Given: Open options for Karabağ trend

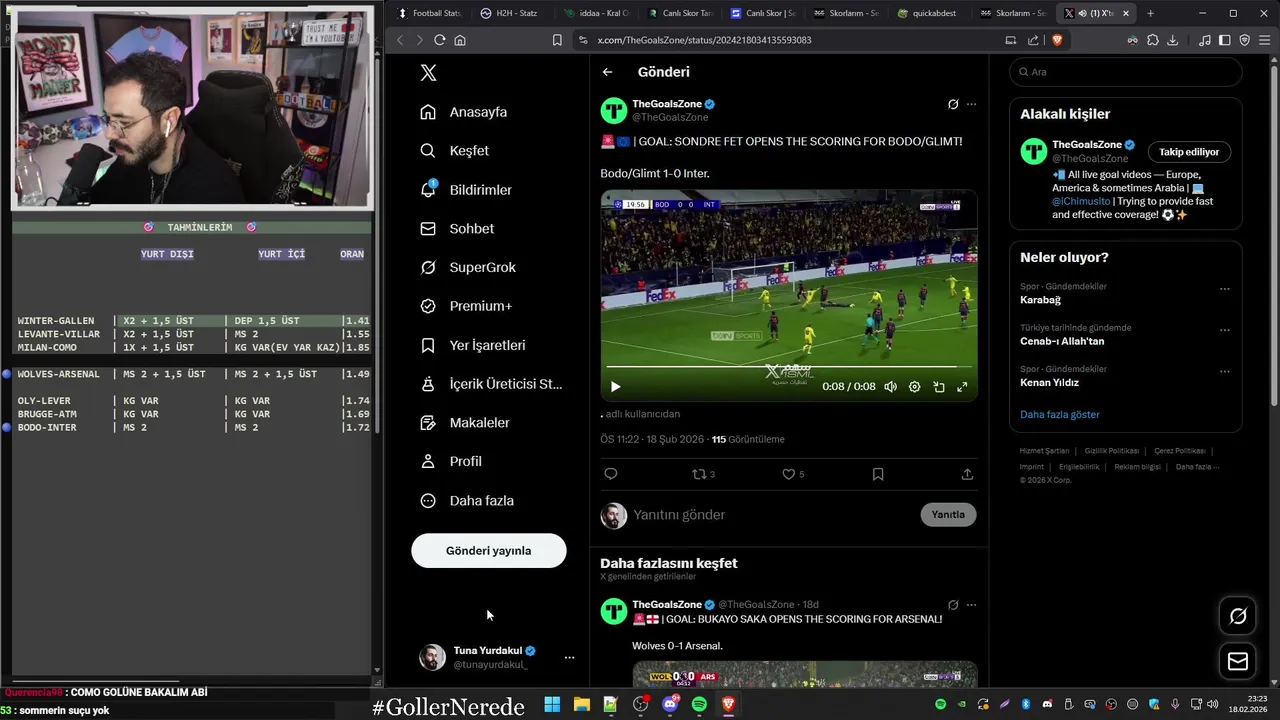Looking at the screenshot, I should point(1225,289).
